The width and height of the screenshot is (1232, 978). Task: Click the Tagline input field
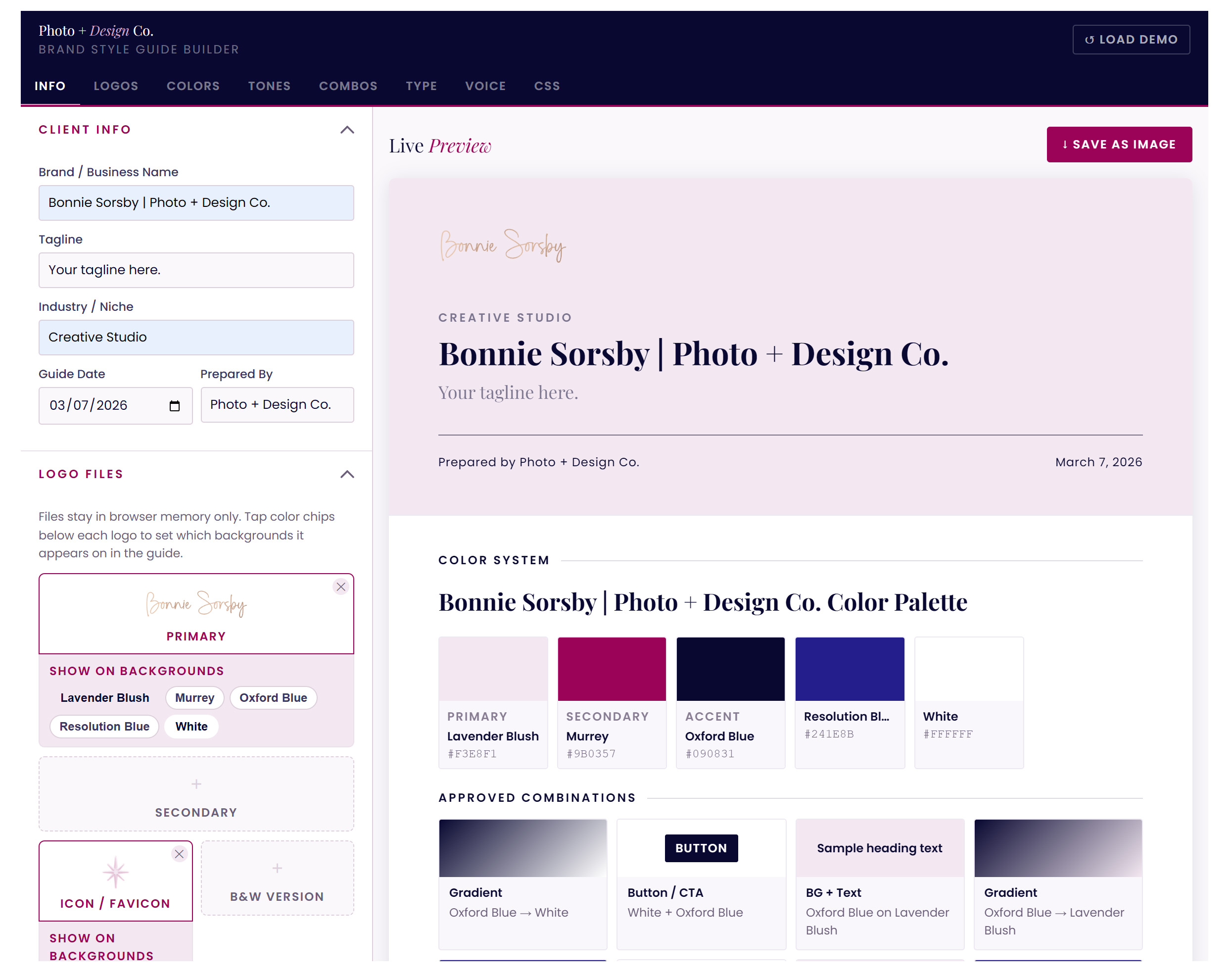196,270
